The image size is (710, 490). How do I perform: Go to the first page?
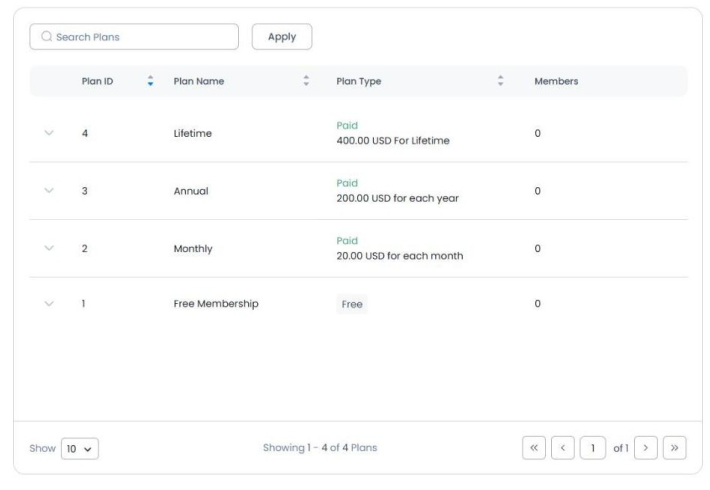pyautogui.click(x=534, y=448)
